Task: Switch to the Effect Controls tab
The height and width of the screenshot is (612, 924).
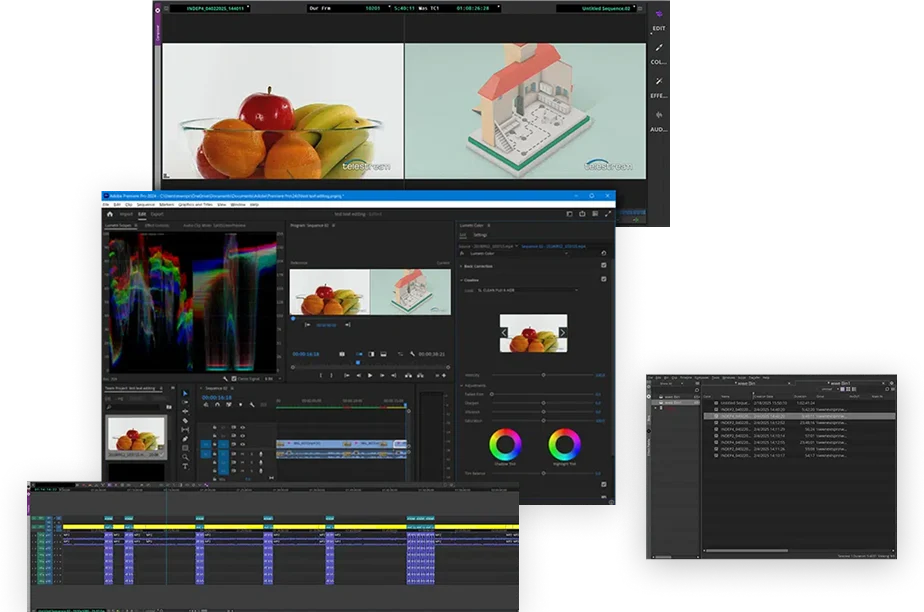Action: (157, 226)
